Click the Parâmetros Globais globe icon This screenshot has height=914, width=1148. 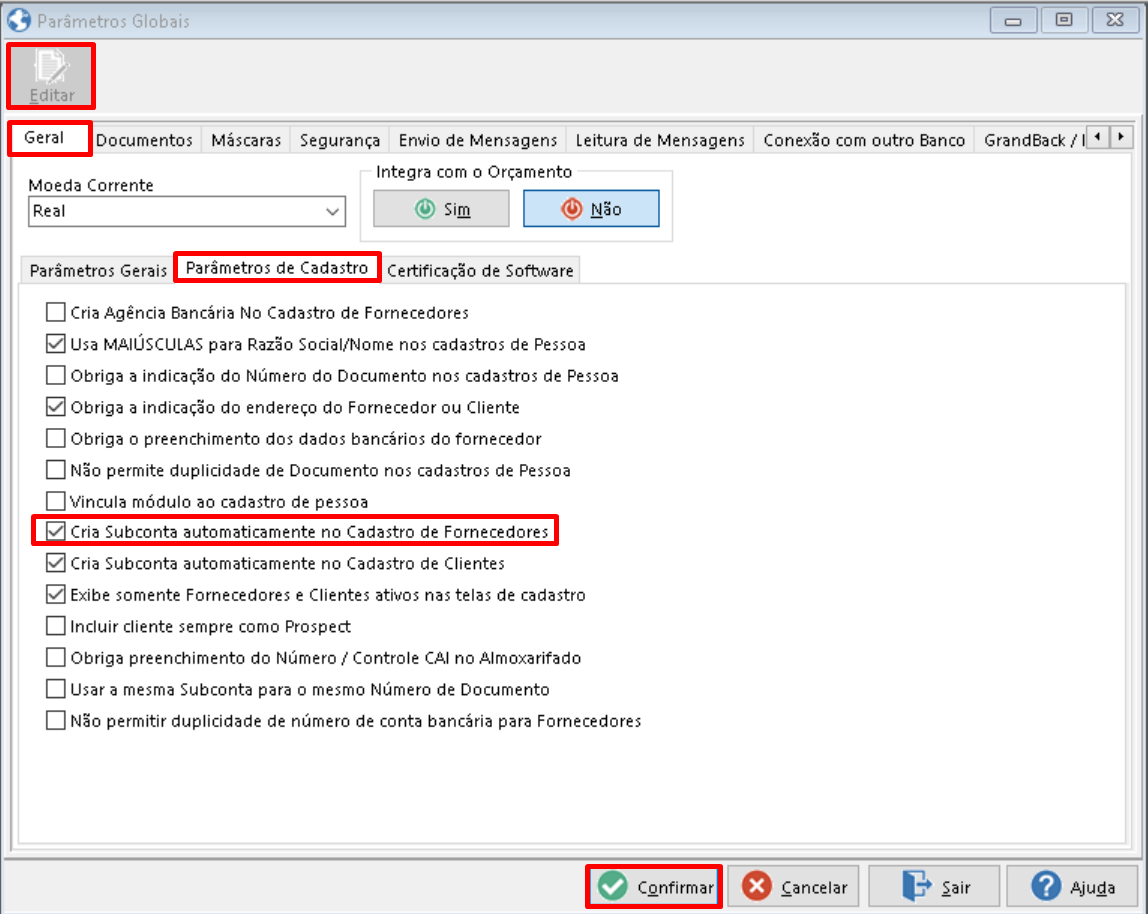[x=19, y=20]
